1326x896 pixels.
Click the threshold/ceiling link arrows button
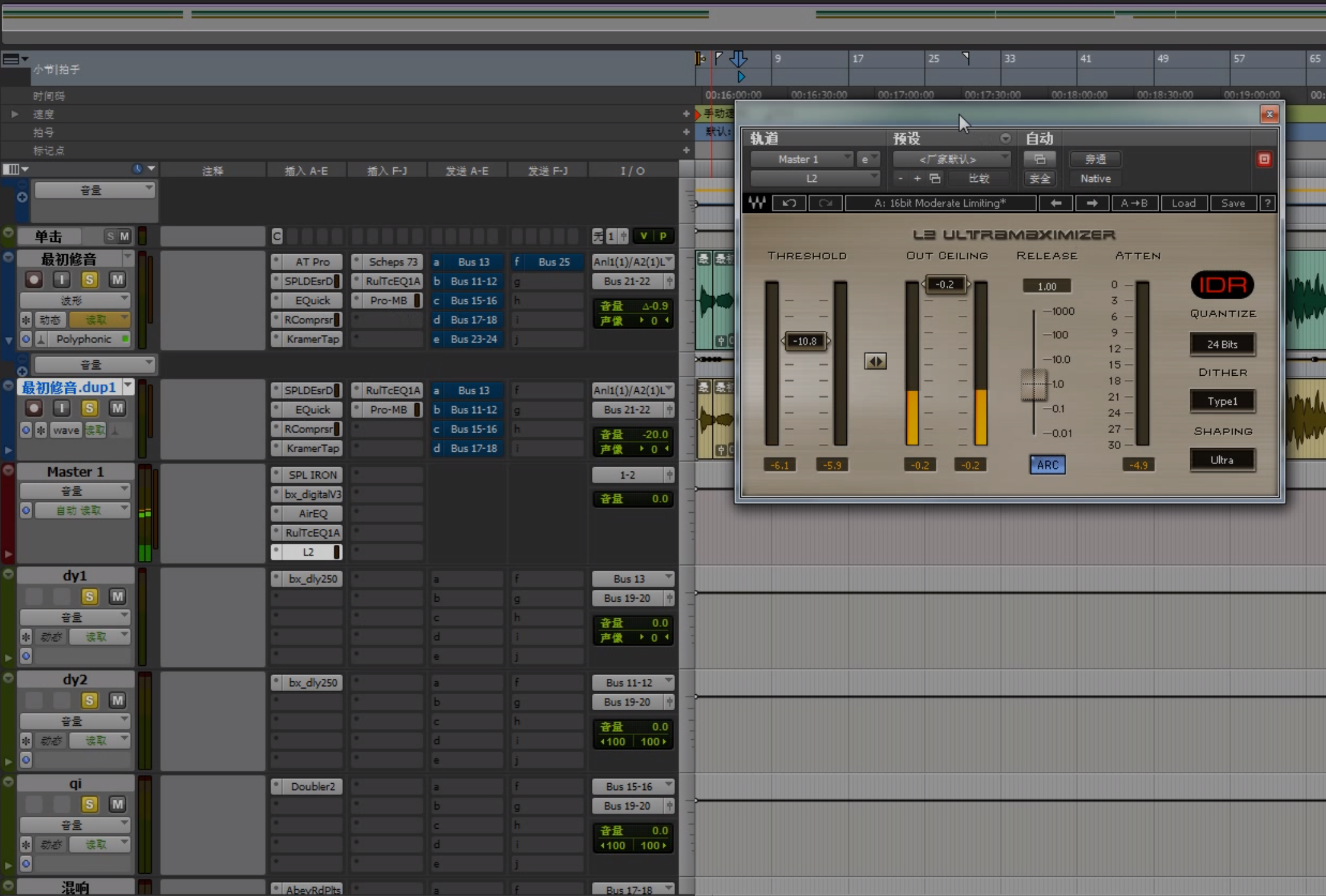tap(875, 361)
